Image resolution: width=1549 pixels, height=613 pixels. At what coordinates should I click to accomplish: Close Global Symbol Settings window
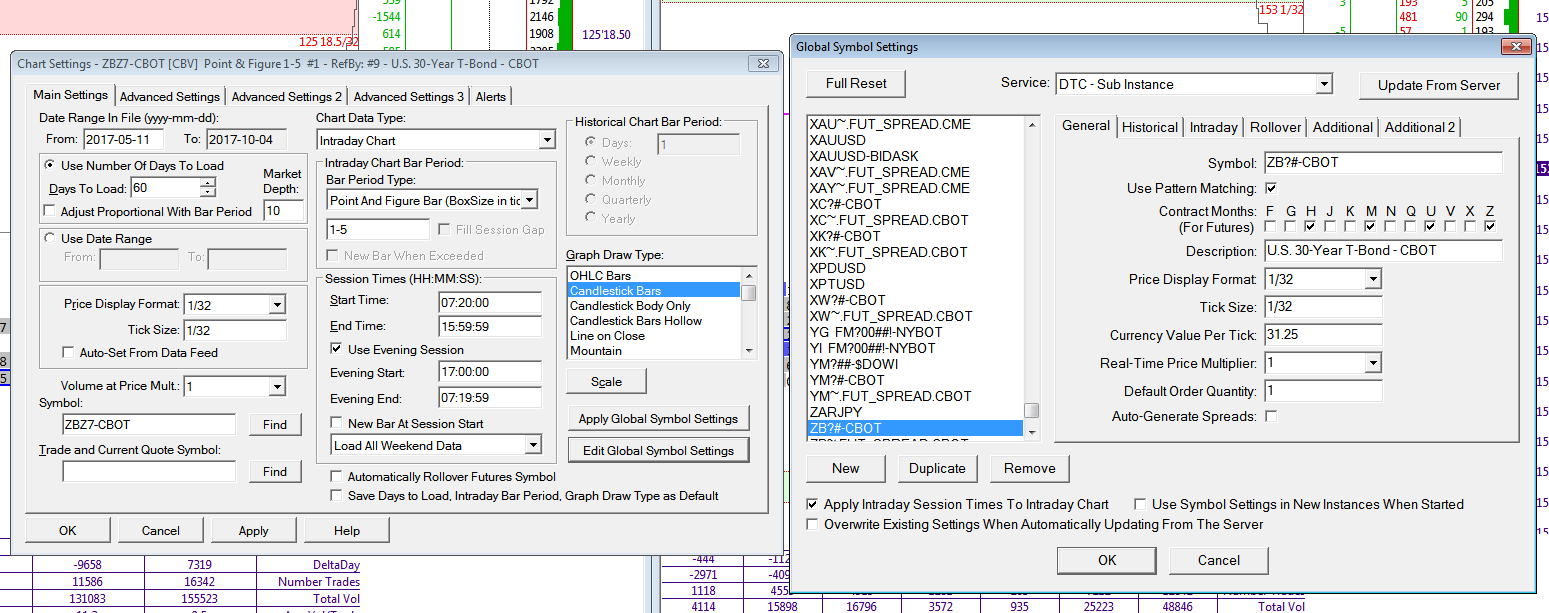[x=1516, y=47]
